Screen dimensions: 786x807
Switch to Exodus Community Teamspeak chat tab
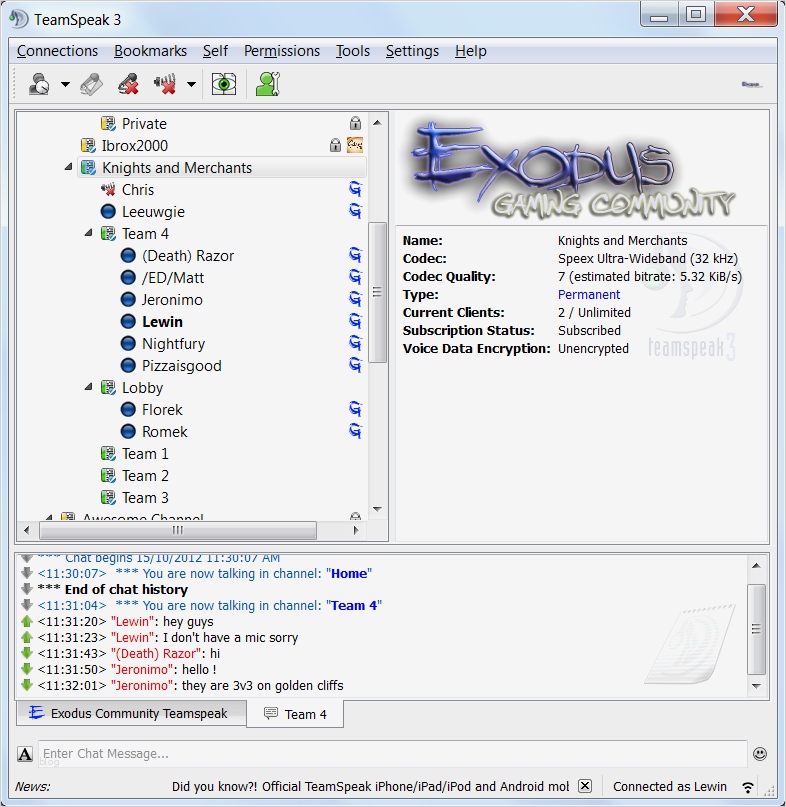(x=132, y=713)
